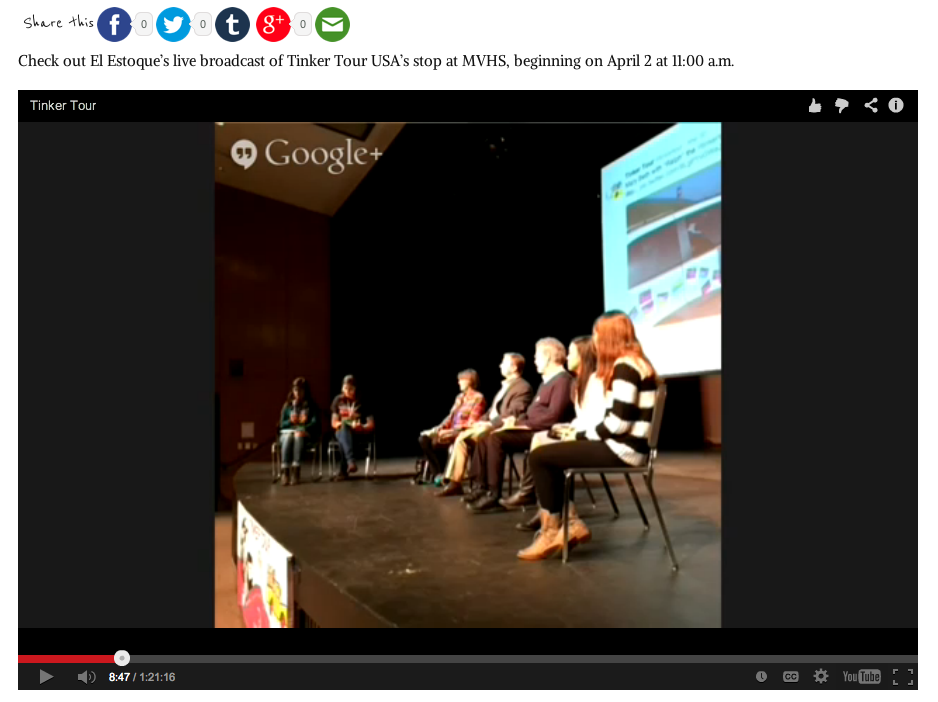
Task: Open the video on YouTube via logo
Action: (x=860, y=677)
